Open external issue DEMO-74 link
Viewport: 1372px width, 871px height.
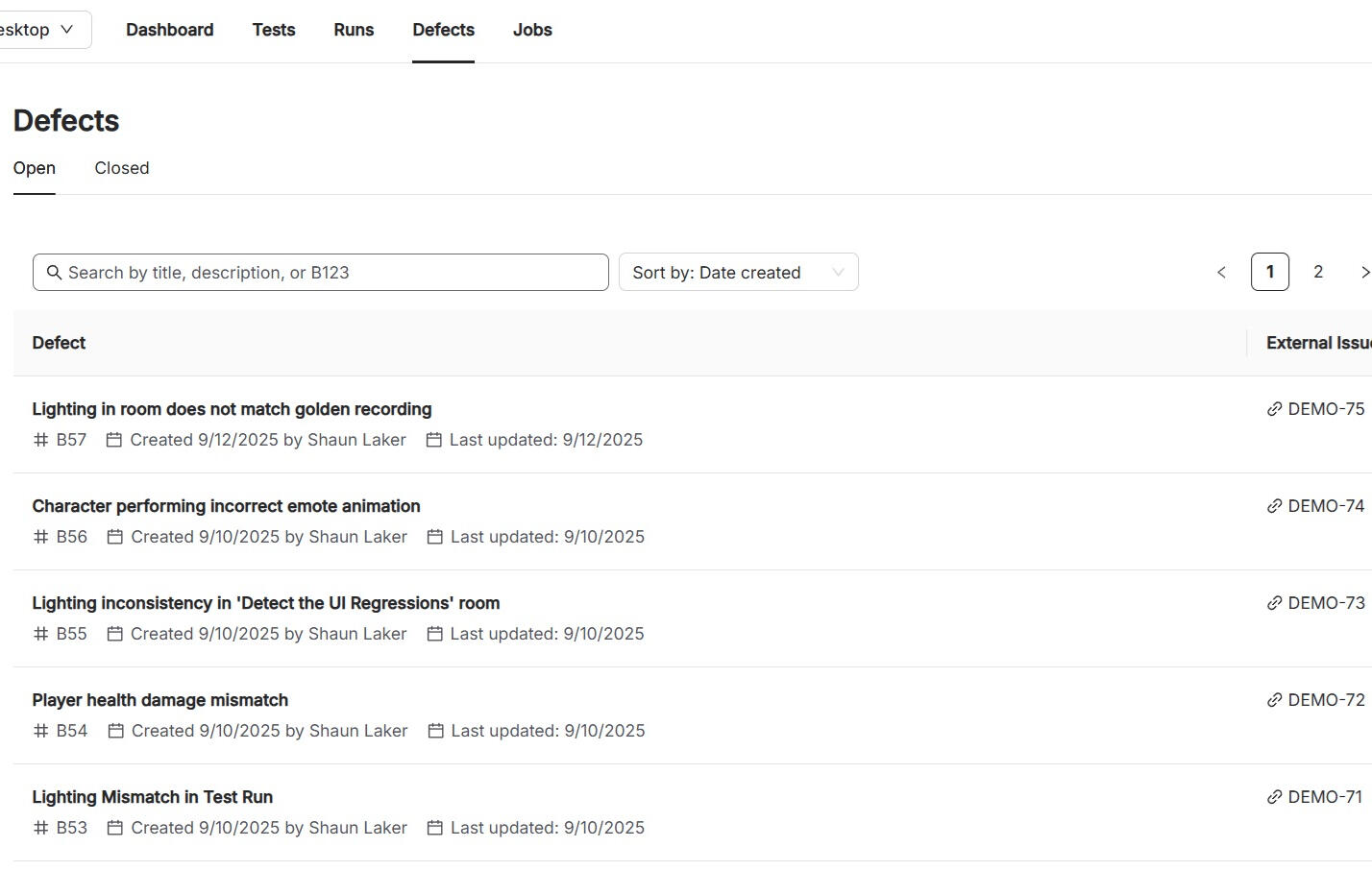click(x=1325, y=506)
